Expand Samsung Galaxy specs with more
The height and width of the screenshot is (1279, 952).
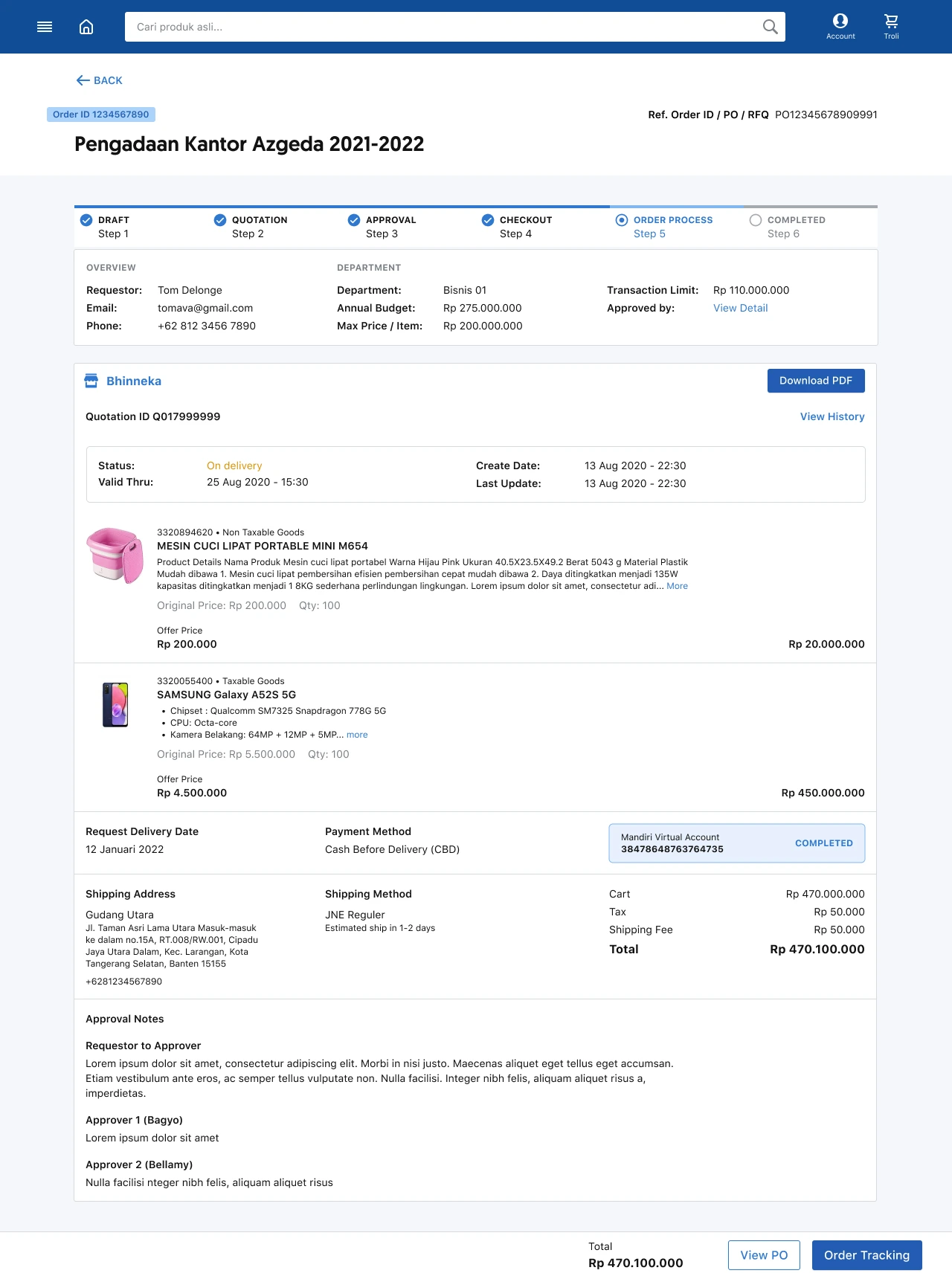coord(357,735)
